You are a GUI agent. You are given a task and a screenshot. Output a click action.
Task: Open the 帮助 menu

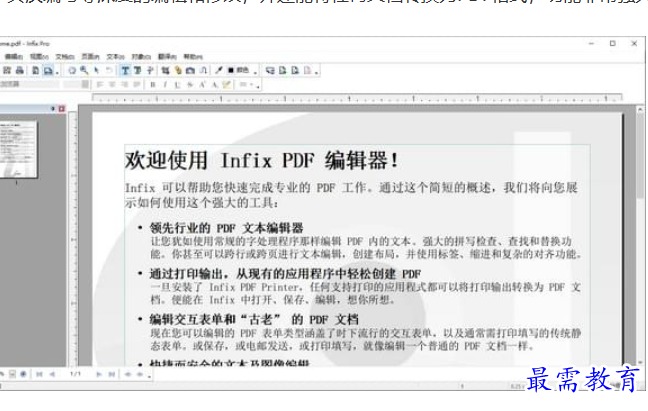[193, 57]
